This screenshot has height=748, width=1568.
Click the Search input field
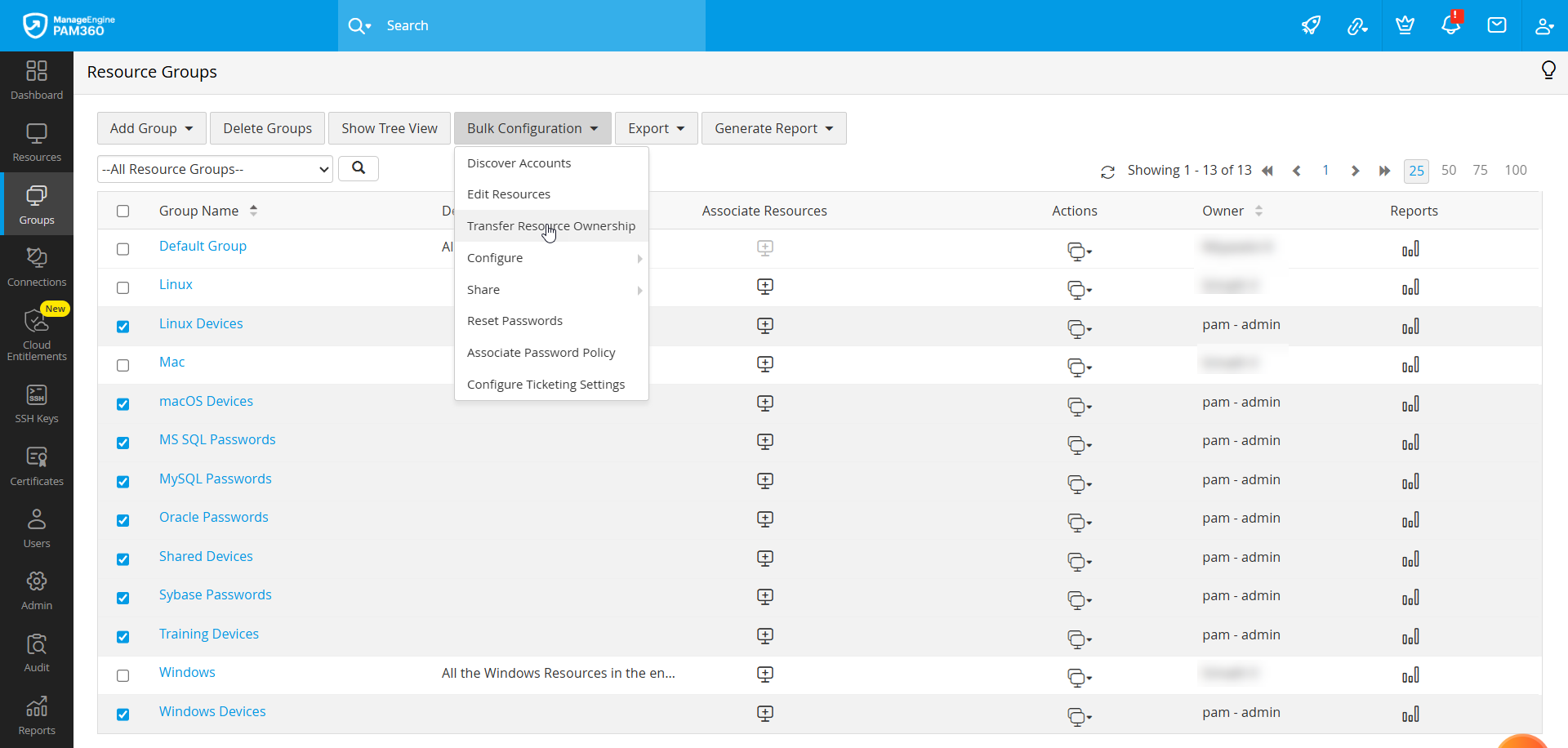(539, 25)
